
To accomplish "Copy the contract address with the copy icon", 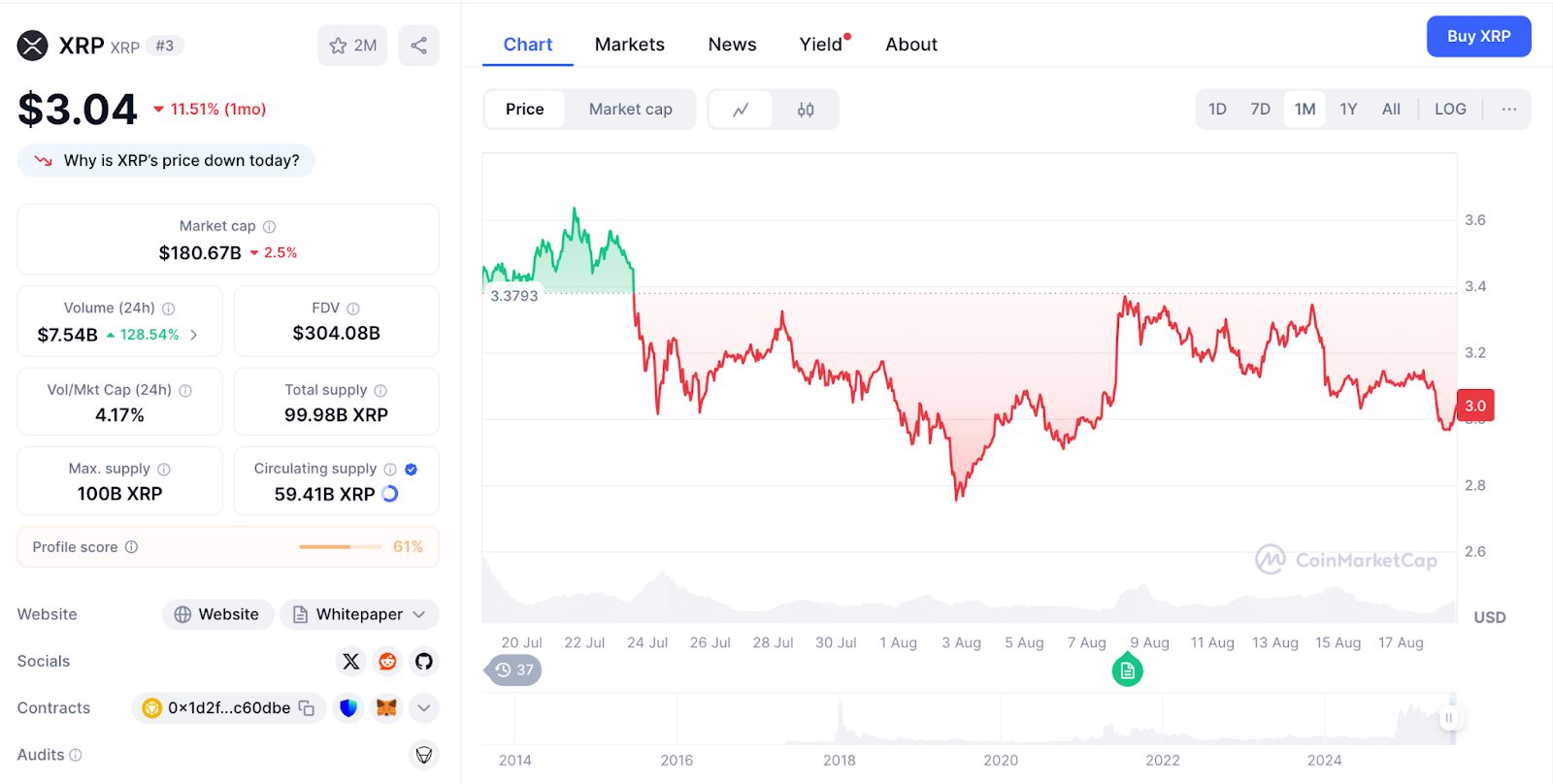I will coord(307,708).
